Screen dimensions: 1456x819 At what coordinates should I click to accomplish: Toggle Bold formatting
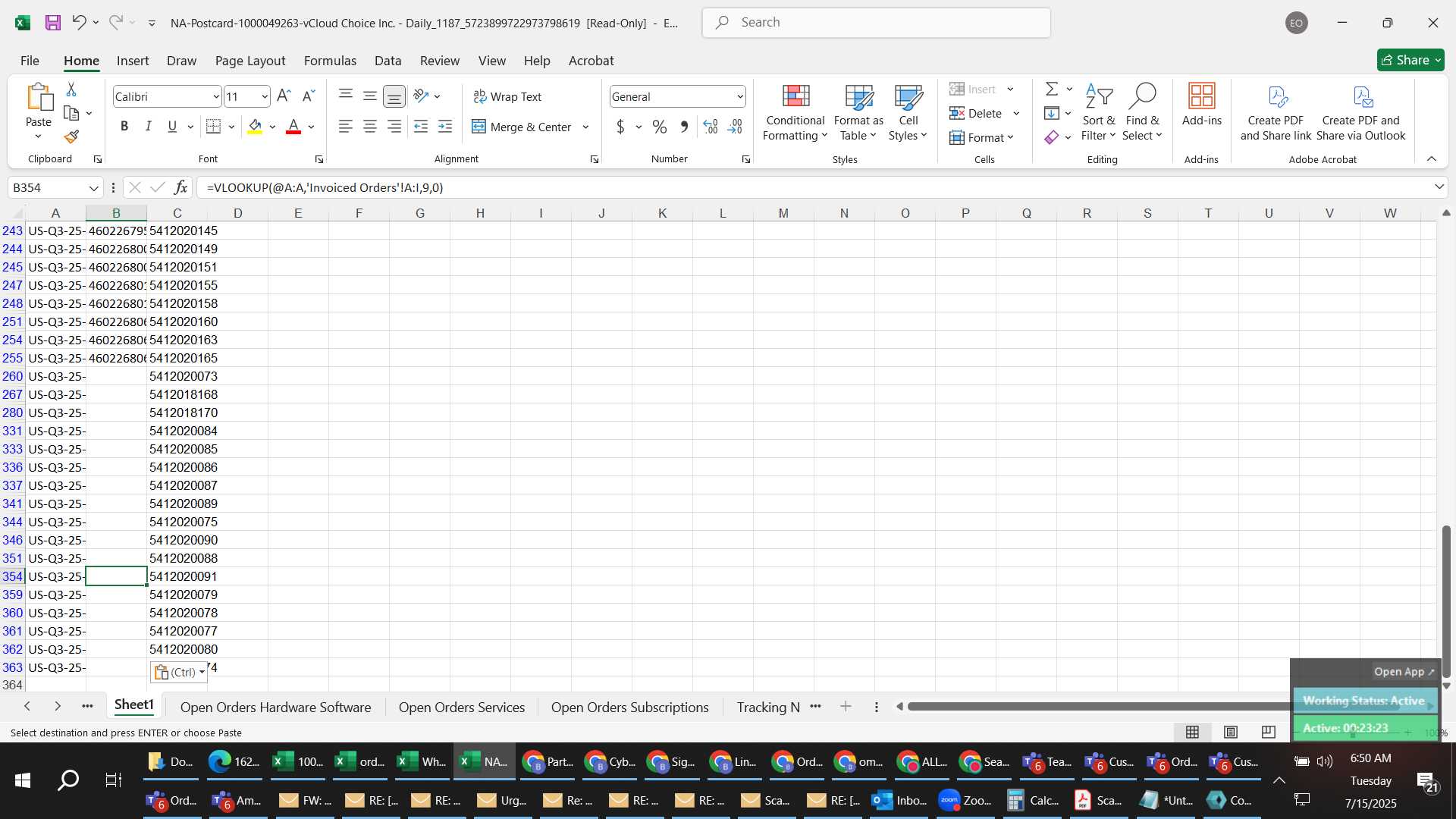coord(124,127)
